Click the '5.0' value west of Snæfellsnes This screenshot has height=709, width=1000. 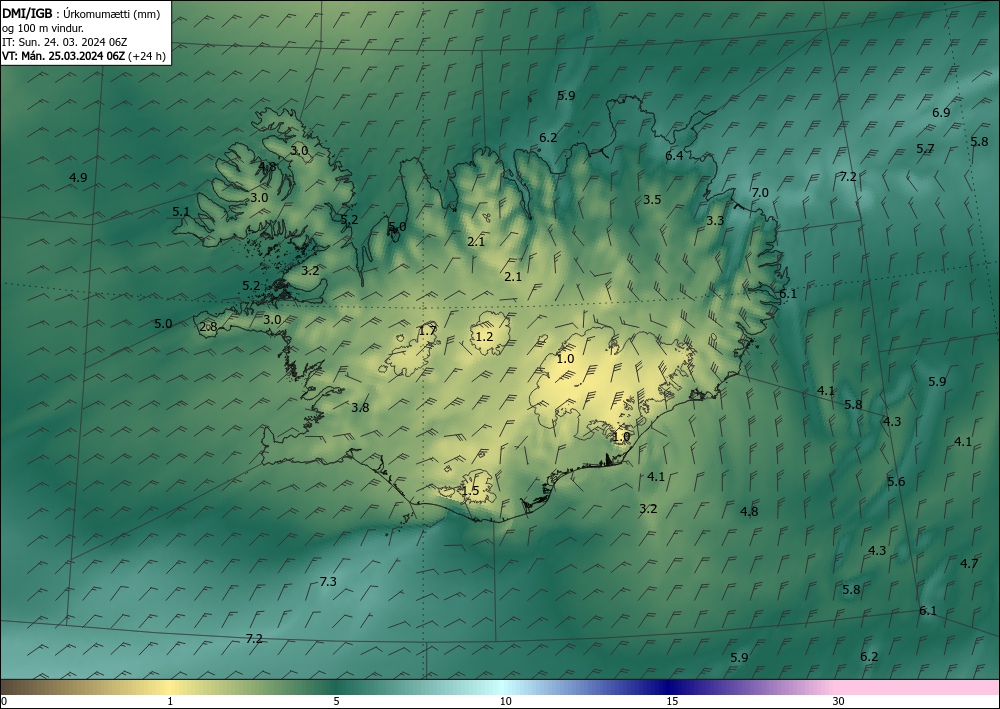tap(163, 324)
